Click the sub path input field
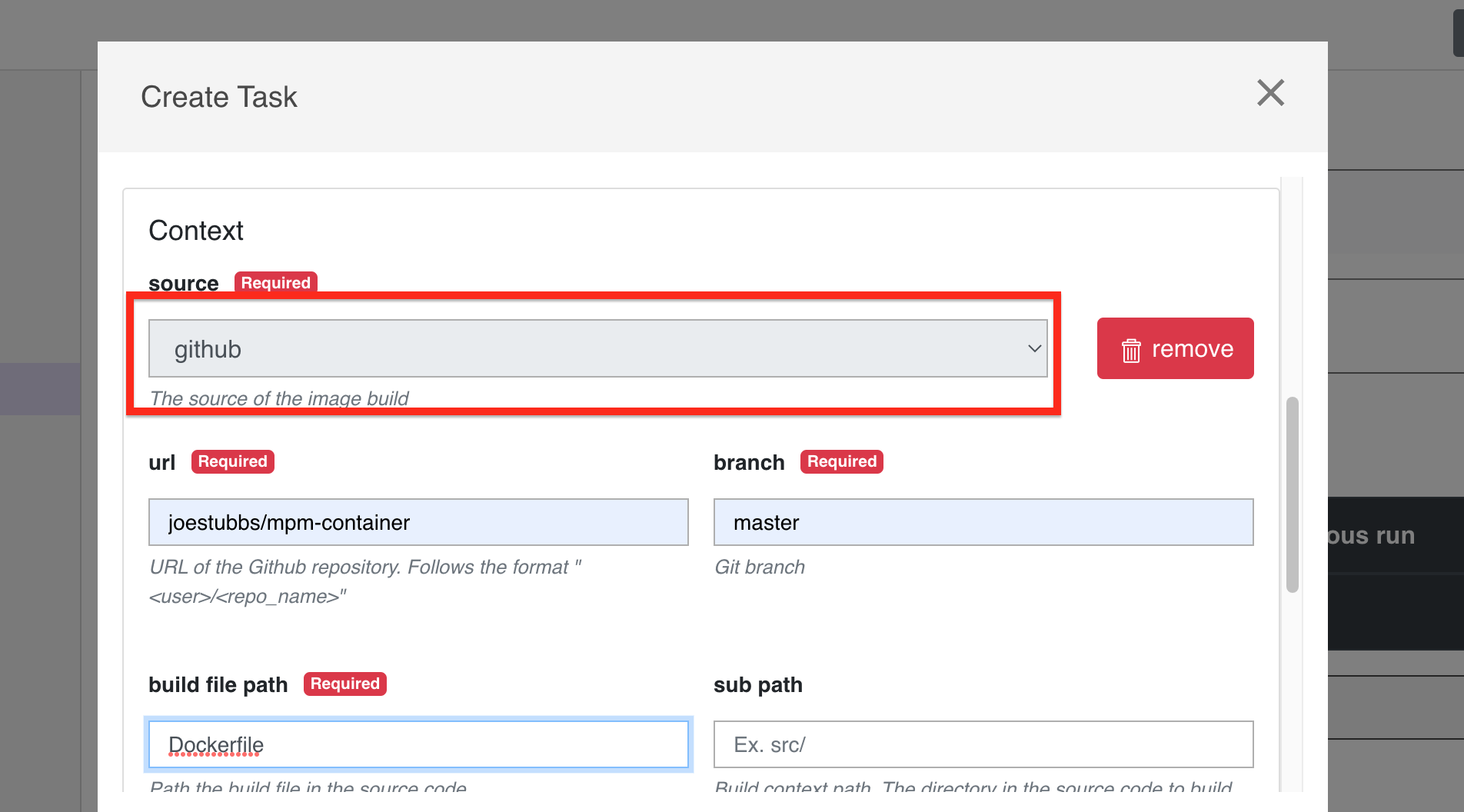Screen dimensions: 1464x812 point(983,744)
